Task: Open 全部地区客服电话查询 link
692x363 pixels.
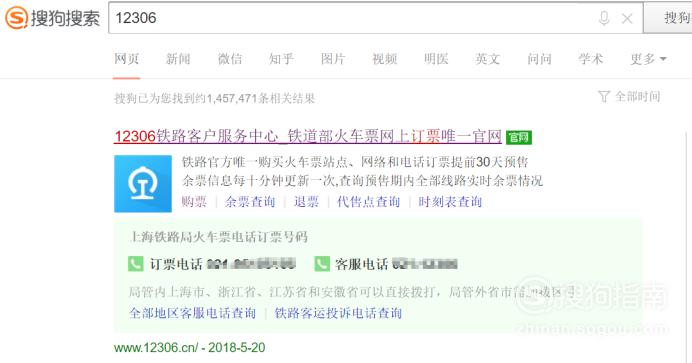Action: pos(192,313)
